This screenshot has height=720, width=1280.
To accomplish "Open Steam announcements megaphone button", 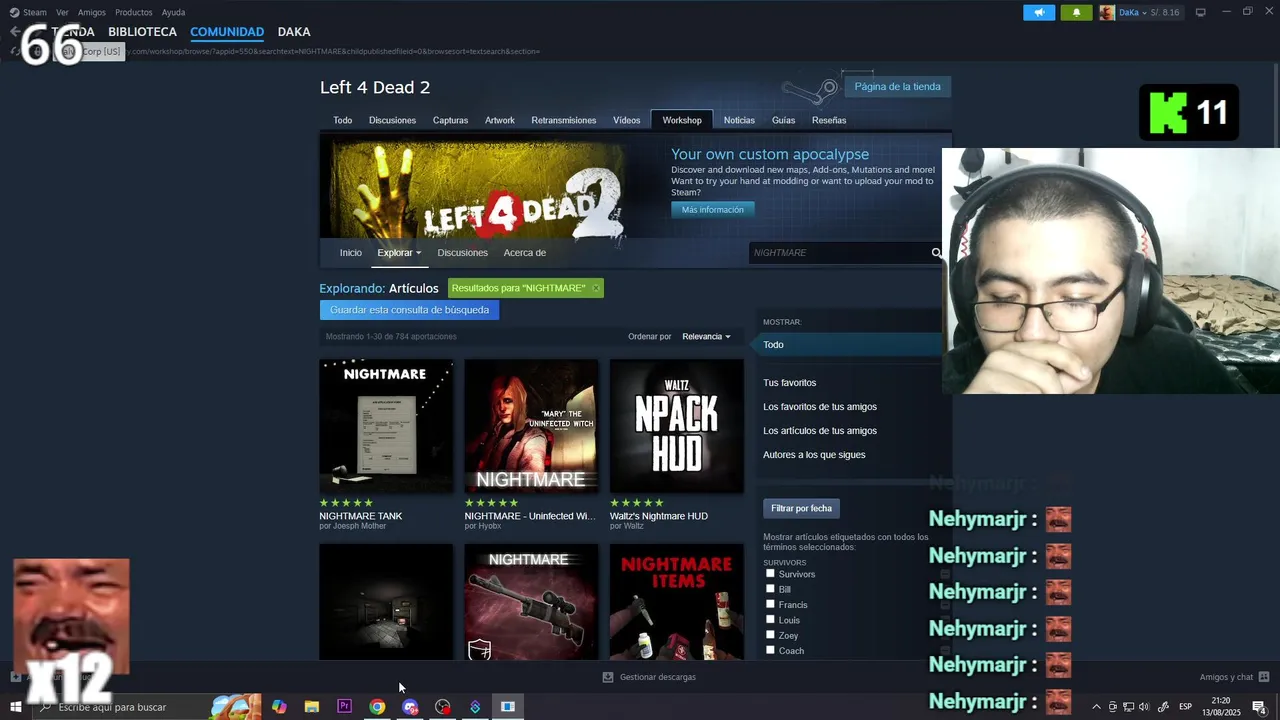I will coord(1039,12).
